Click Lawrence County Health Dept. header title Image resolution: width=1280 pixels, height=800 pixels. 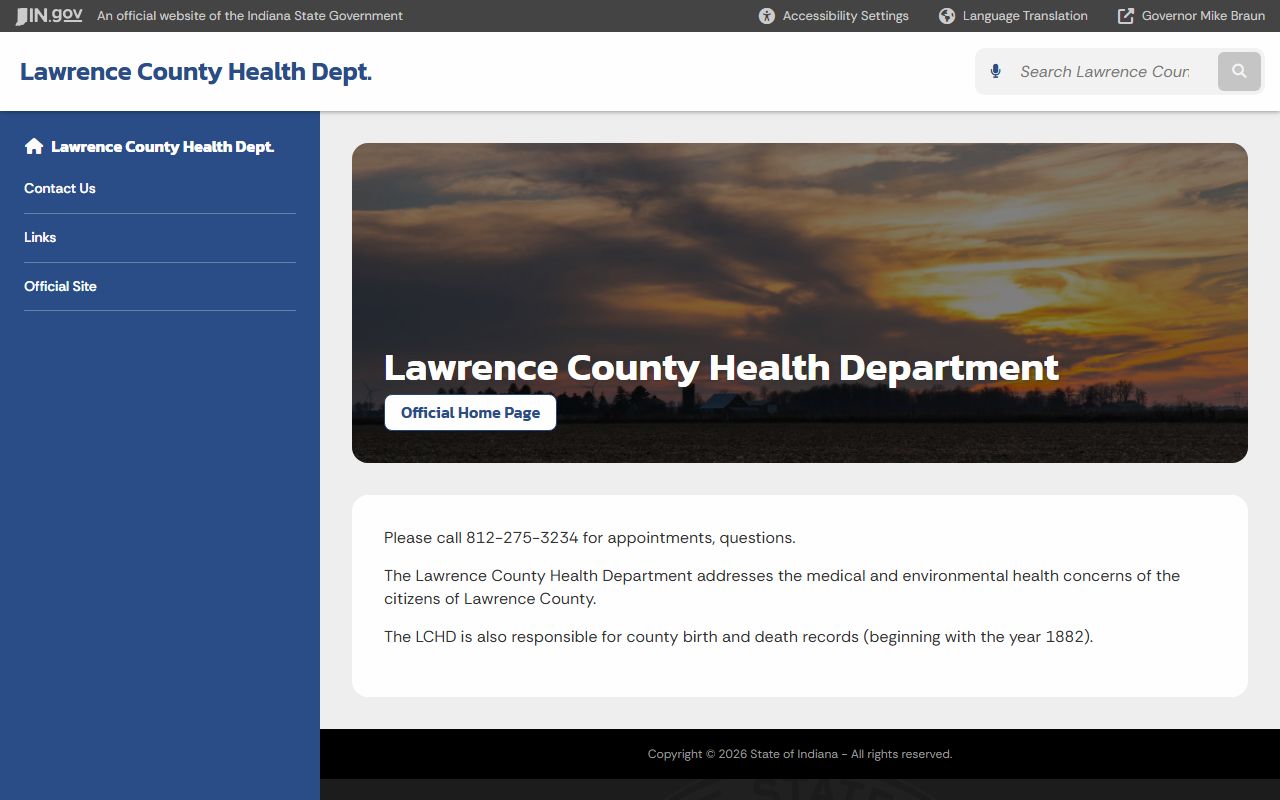click(196, 71)
